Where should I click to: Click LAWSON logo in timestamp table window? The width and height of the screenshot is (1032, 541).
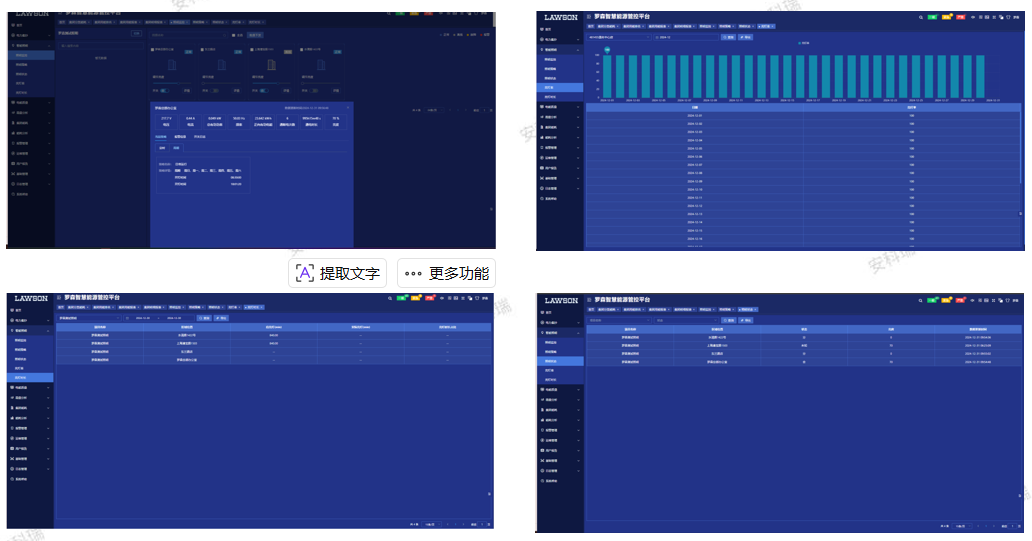[561, 301]
